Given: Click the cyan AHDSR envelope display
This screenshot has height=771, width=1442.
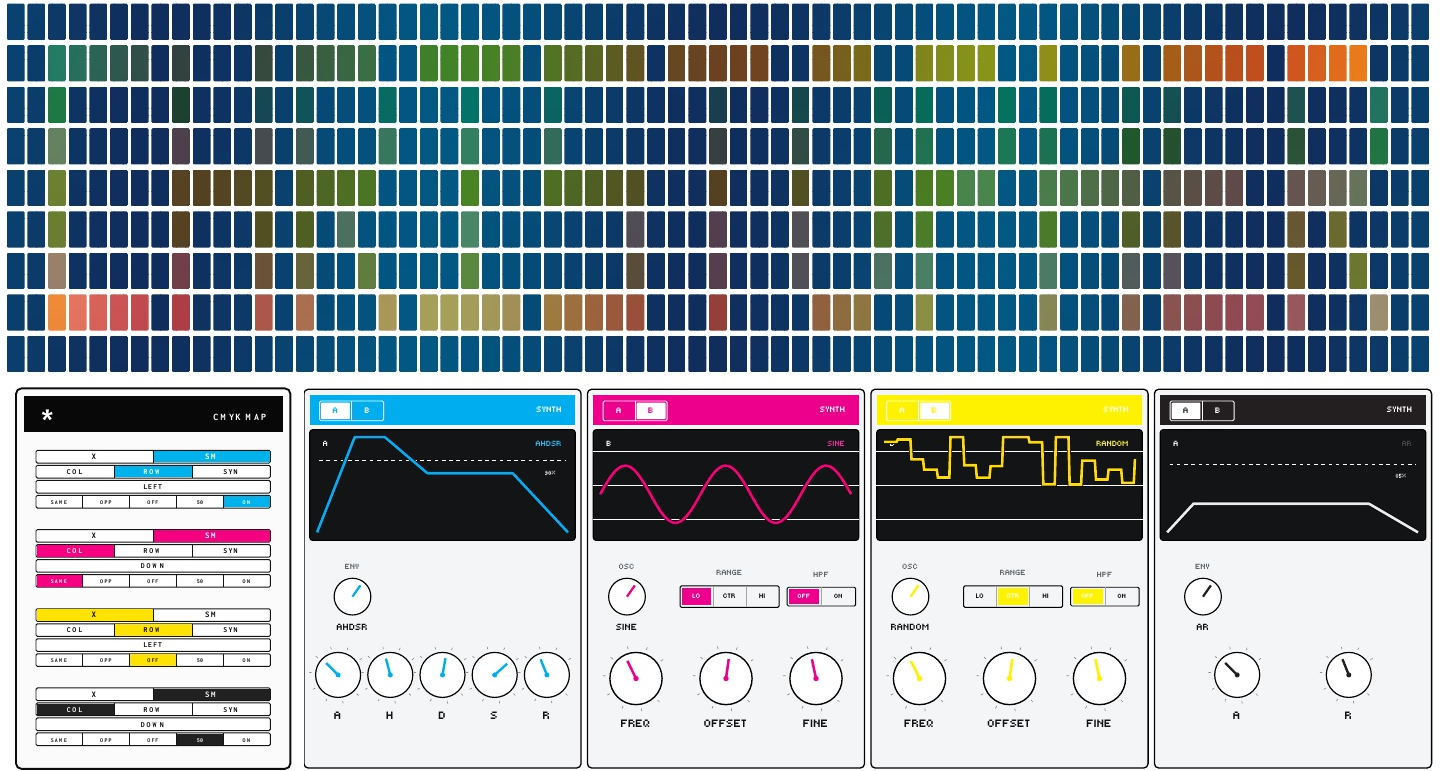Looking at the screenshot, I should [442, 485].
